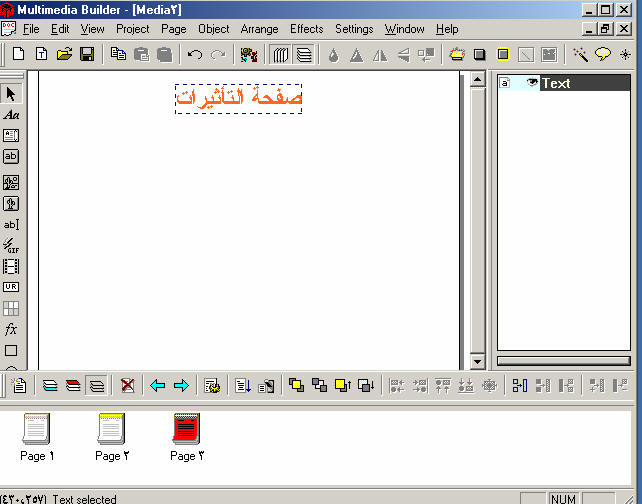Image resolution: width=642 pixels, height=504 pixels.
Task: Select the orange Arabic text object
Action: pos(239,99)
